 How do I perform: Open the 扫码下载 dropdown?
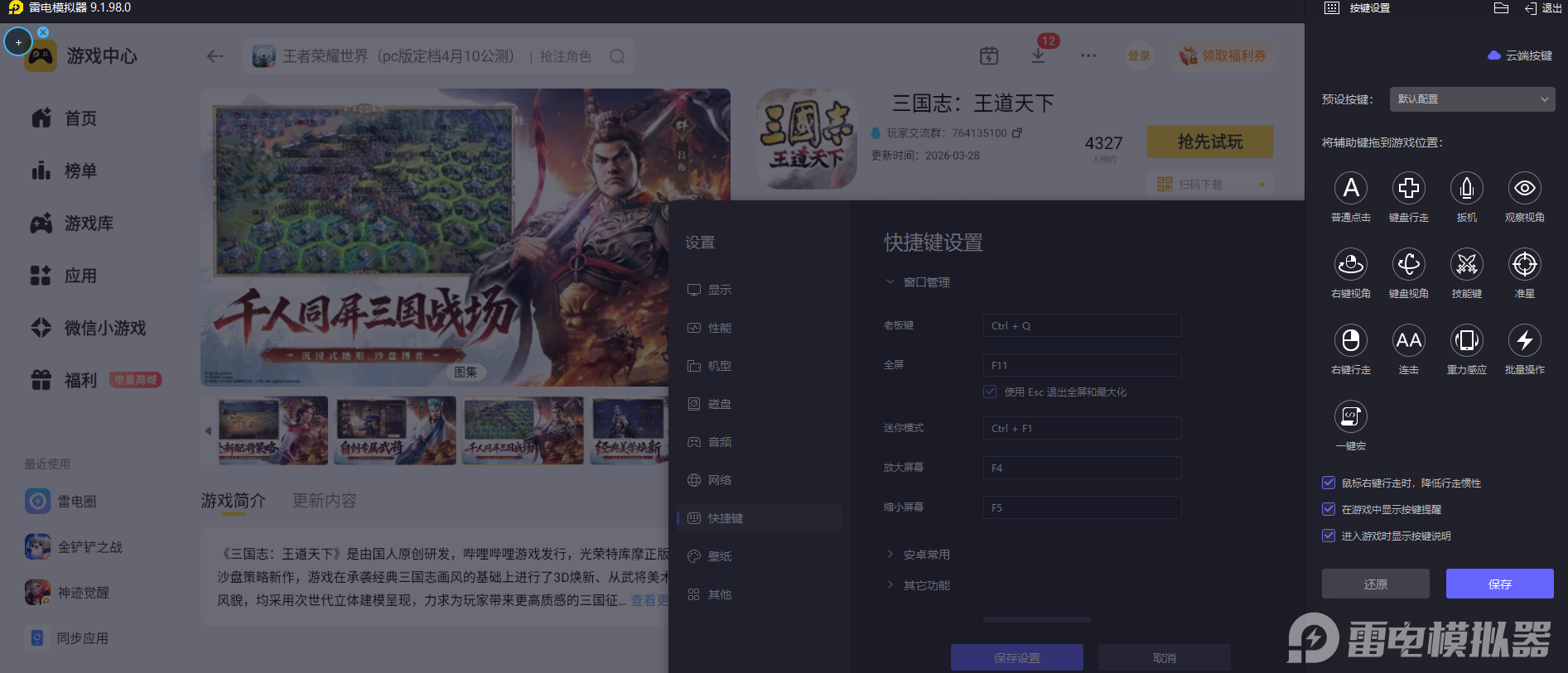[1210, 184]
